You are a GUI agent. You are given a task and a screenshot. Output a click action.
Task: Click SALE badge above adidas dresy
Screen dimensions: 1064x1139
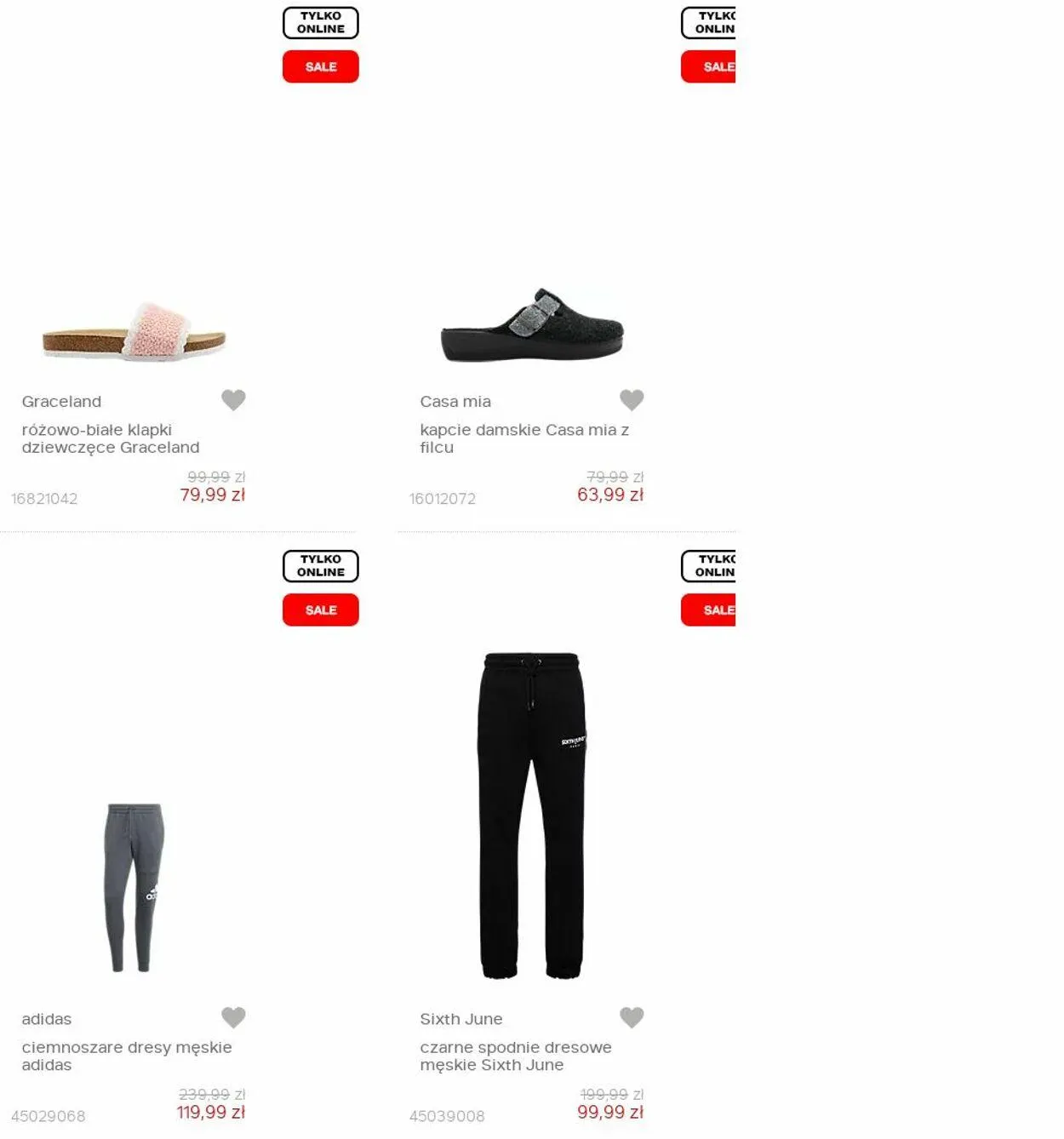321,610
